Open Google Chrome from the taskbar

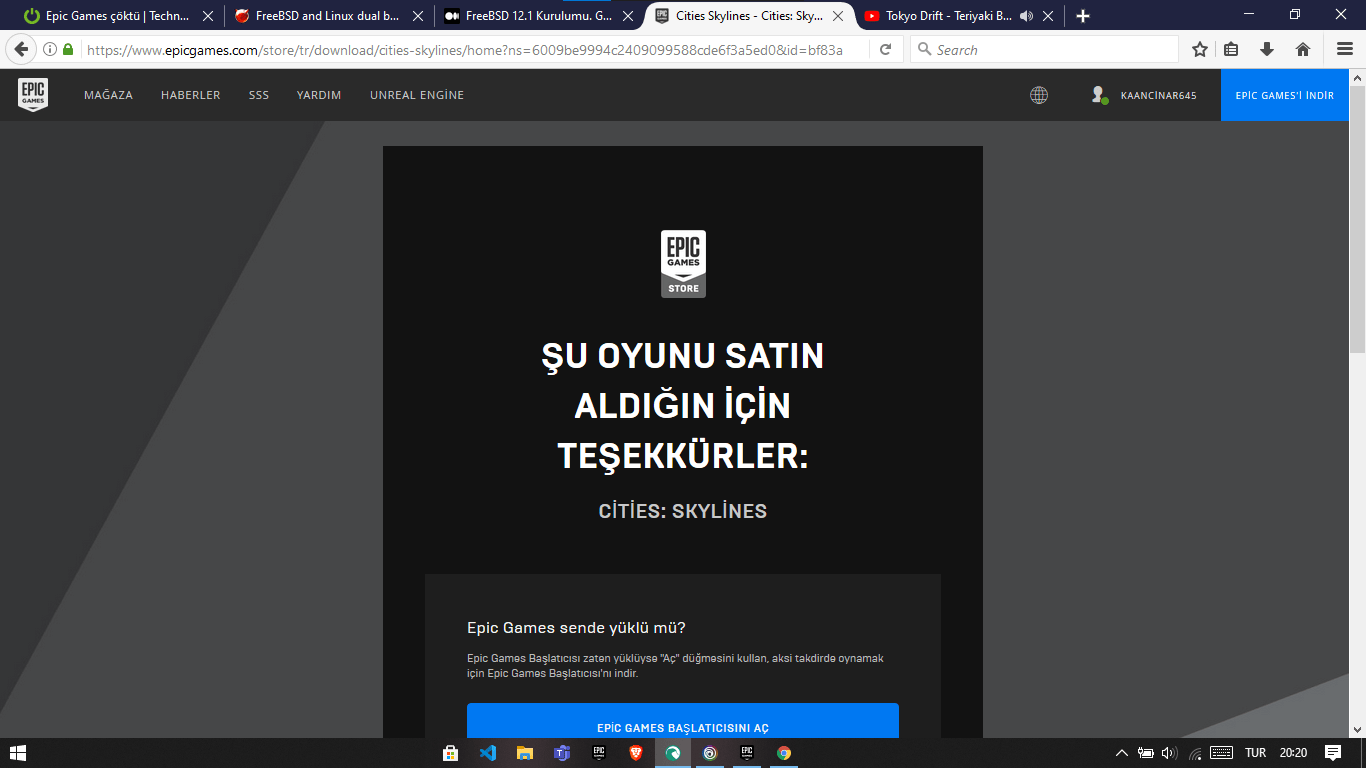[784, 753]
